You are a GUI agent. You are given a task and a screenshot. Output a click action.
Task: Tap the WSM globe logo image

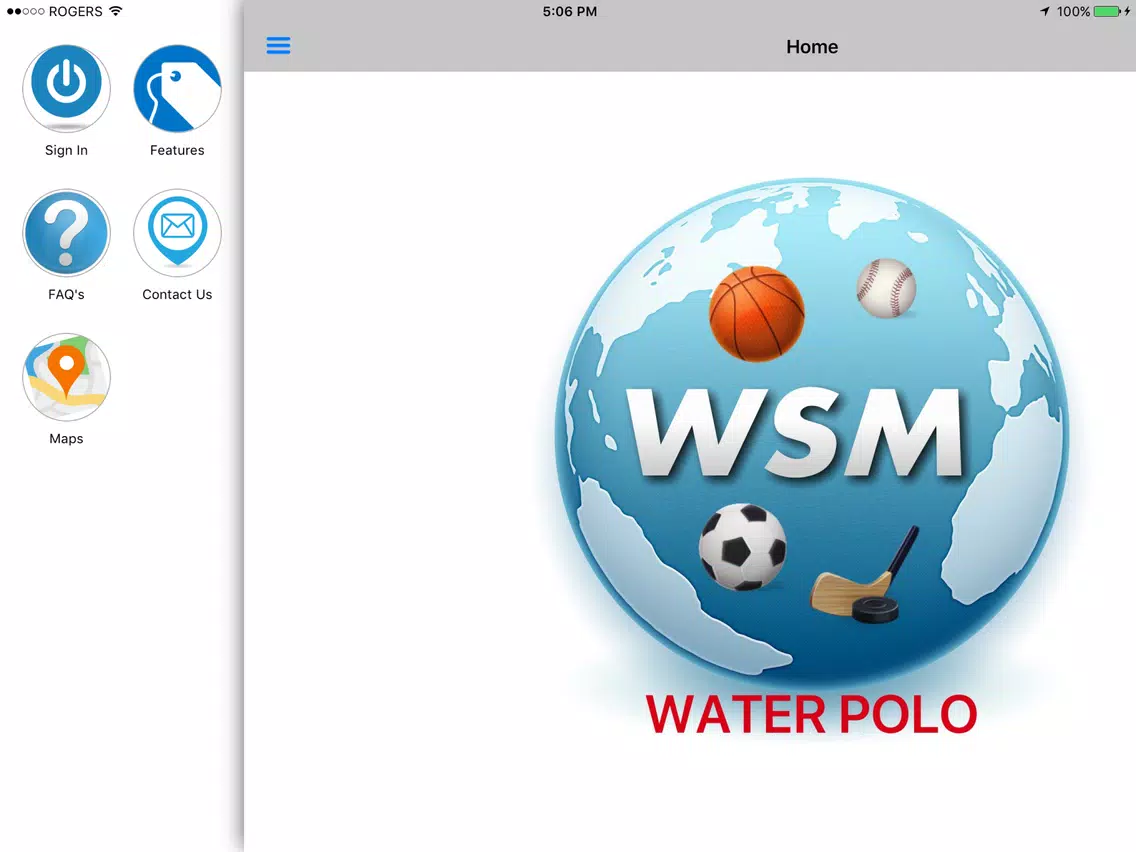click(x=811, y=435)
